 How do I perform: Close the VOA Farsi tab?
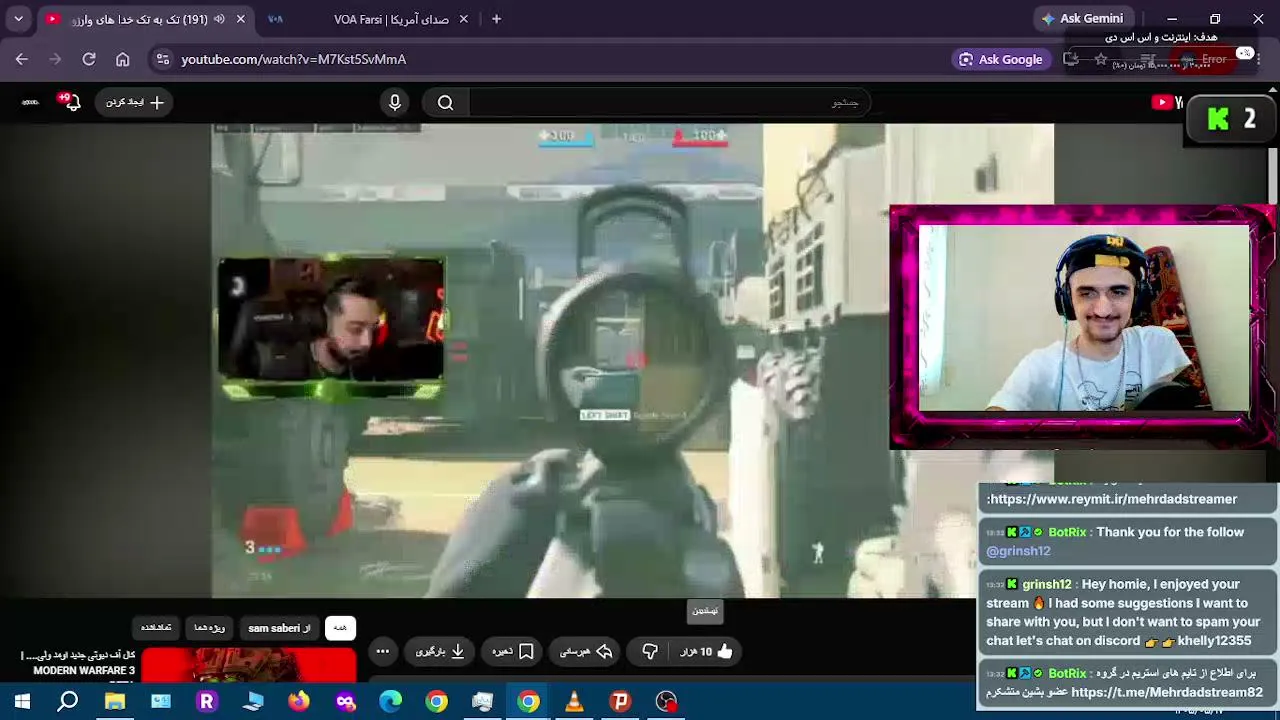click(463, 19)
